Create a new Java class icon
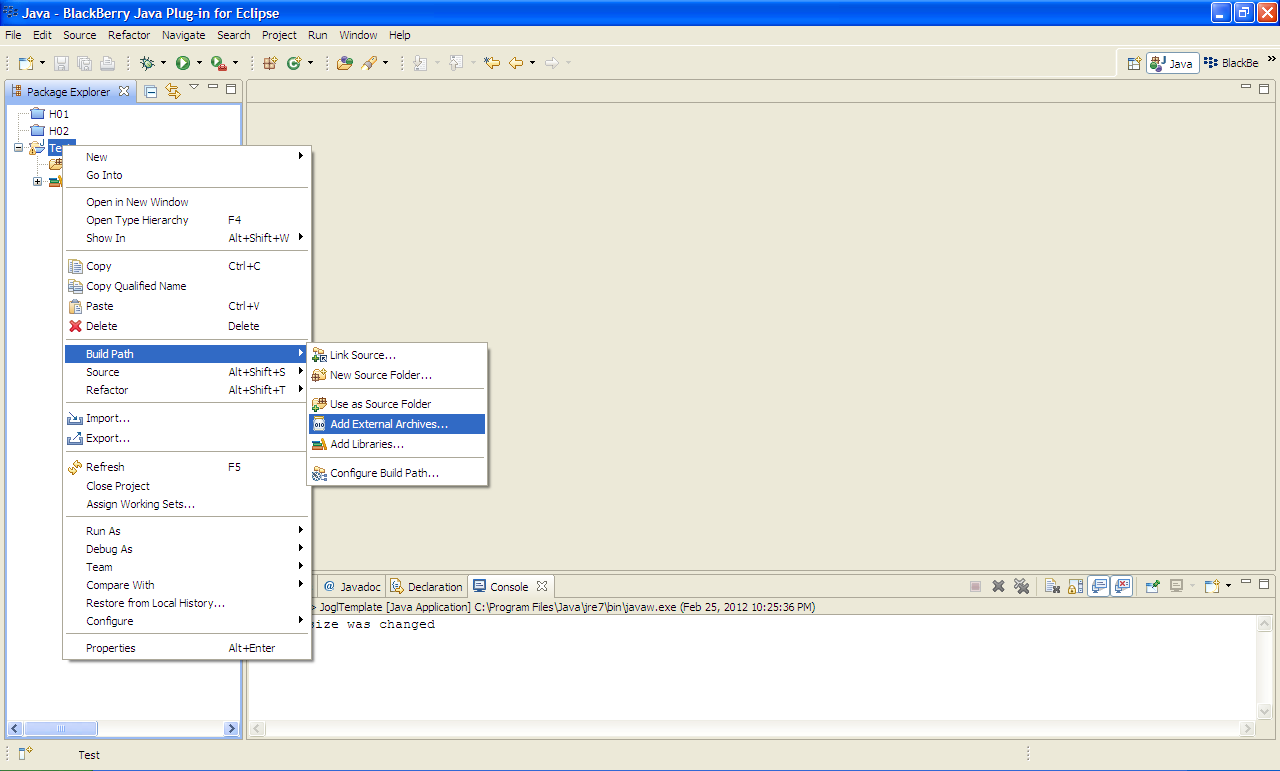The height and width of the screenshot is (771, 1280). (294, 63)
